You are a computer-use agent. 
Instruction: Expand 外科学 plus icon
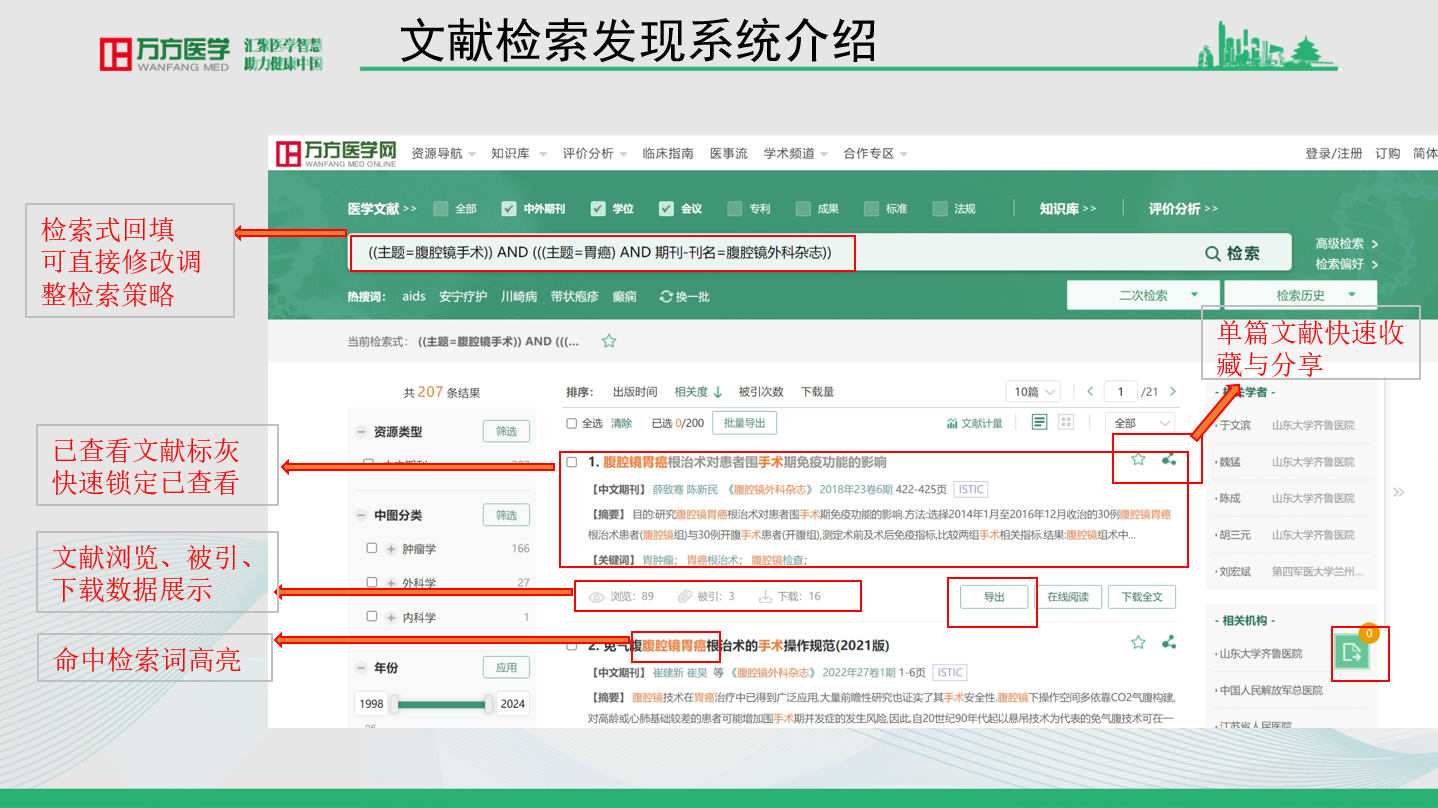pos(391,582)
